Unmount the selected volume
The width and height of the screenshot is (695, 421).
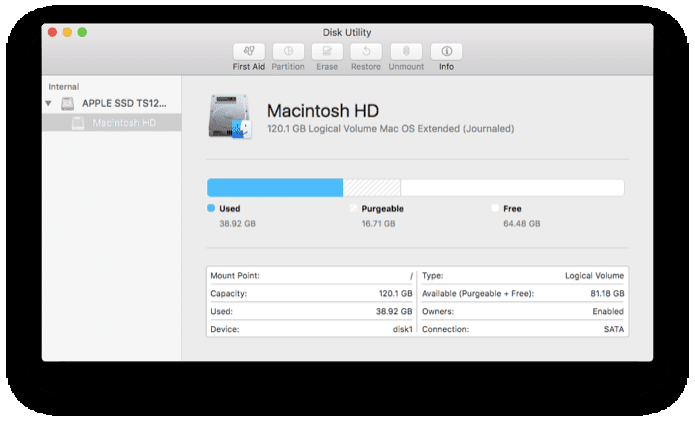[x=406, y=51]
